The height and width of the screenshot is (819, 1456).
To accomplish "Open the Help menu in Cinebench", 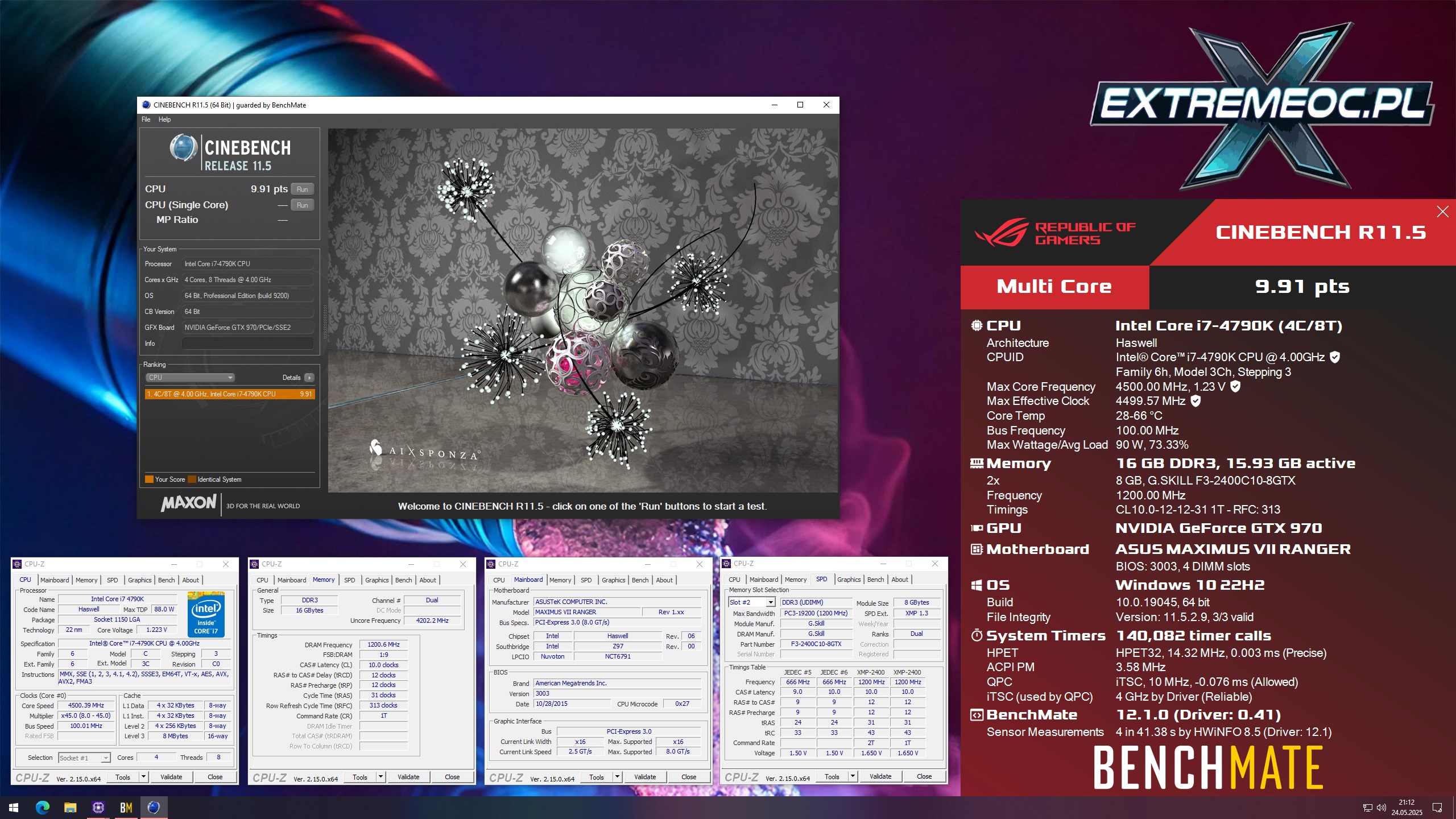I will click(x=164, y=119).
